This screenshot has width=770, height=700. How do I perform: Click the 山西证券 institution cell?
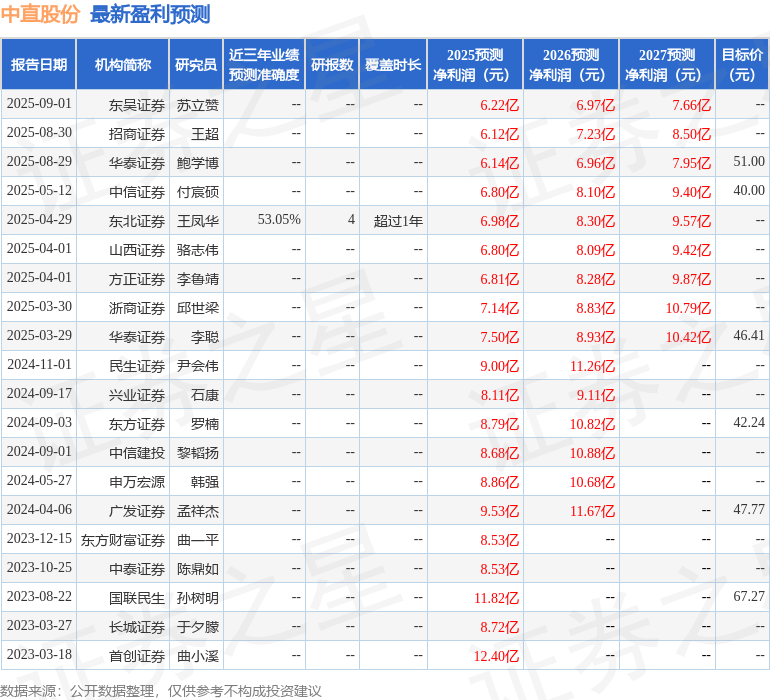(x=137, y=250)
